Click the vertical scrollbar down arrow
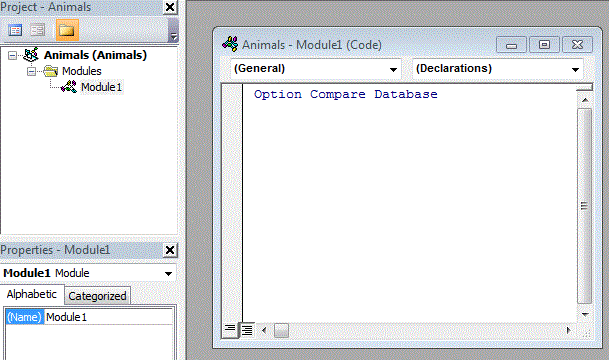 [x=585, y=314]
